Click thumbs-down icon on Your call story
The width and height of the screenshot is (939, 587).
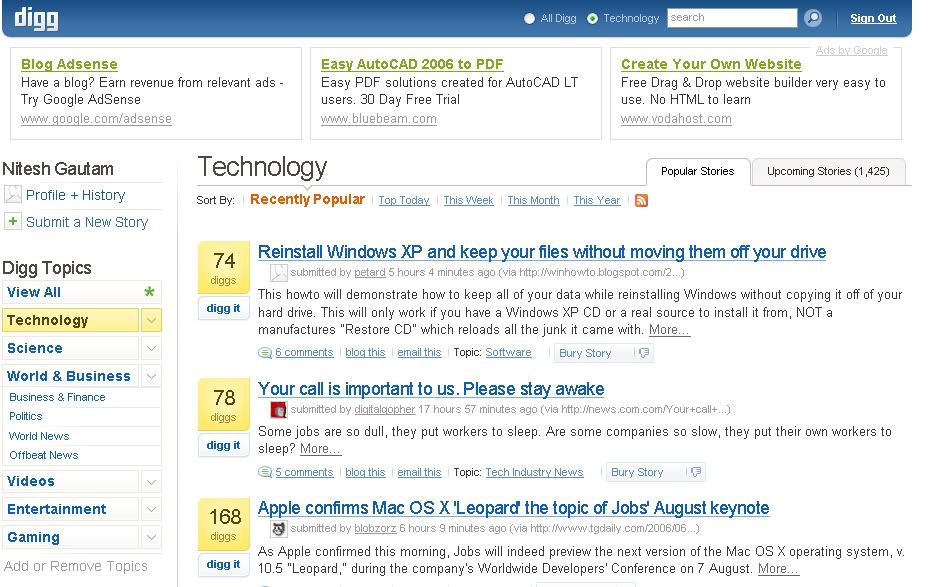696,472
